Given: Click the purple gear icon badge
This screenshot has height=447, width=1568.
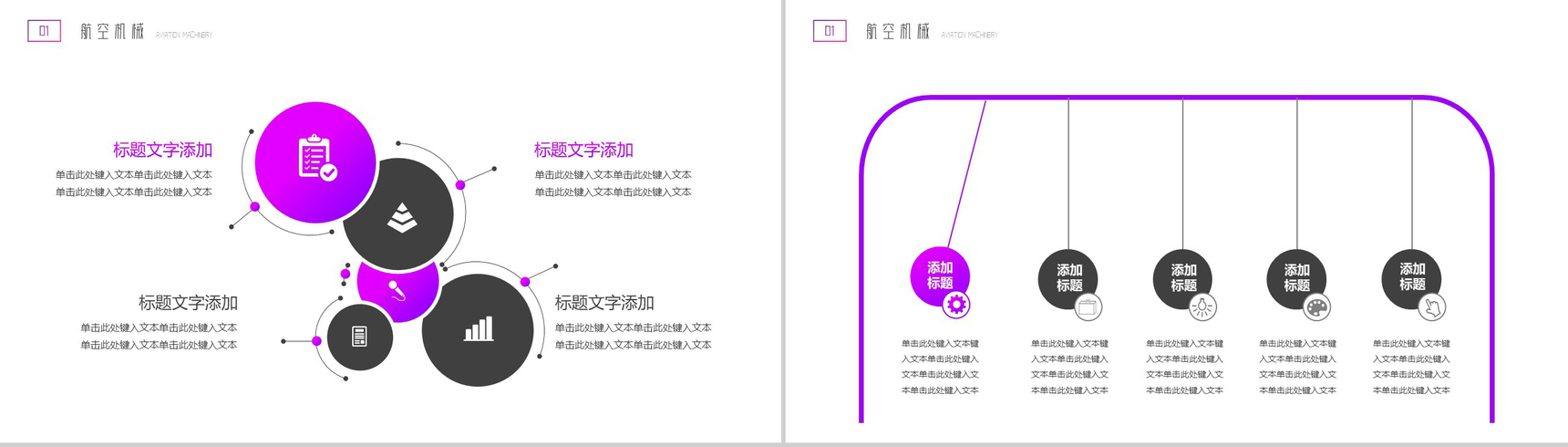Looking at the screenshot, I should click(x=955, y=305).
